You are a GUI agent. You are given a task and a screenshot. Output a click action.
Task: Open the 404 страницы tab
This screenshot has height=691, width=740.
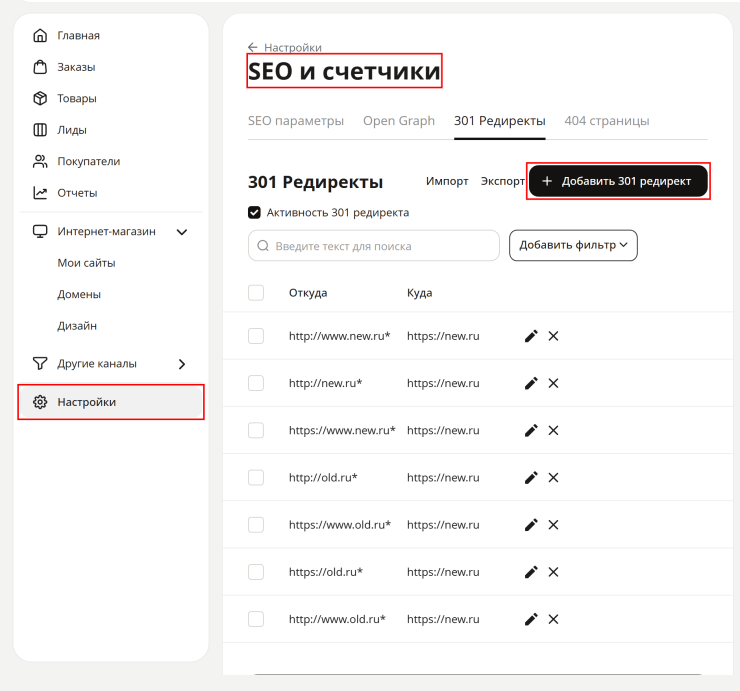pos(607,121)
